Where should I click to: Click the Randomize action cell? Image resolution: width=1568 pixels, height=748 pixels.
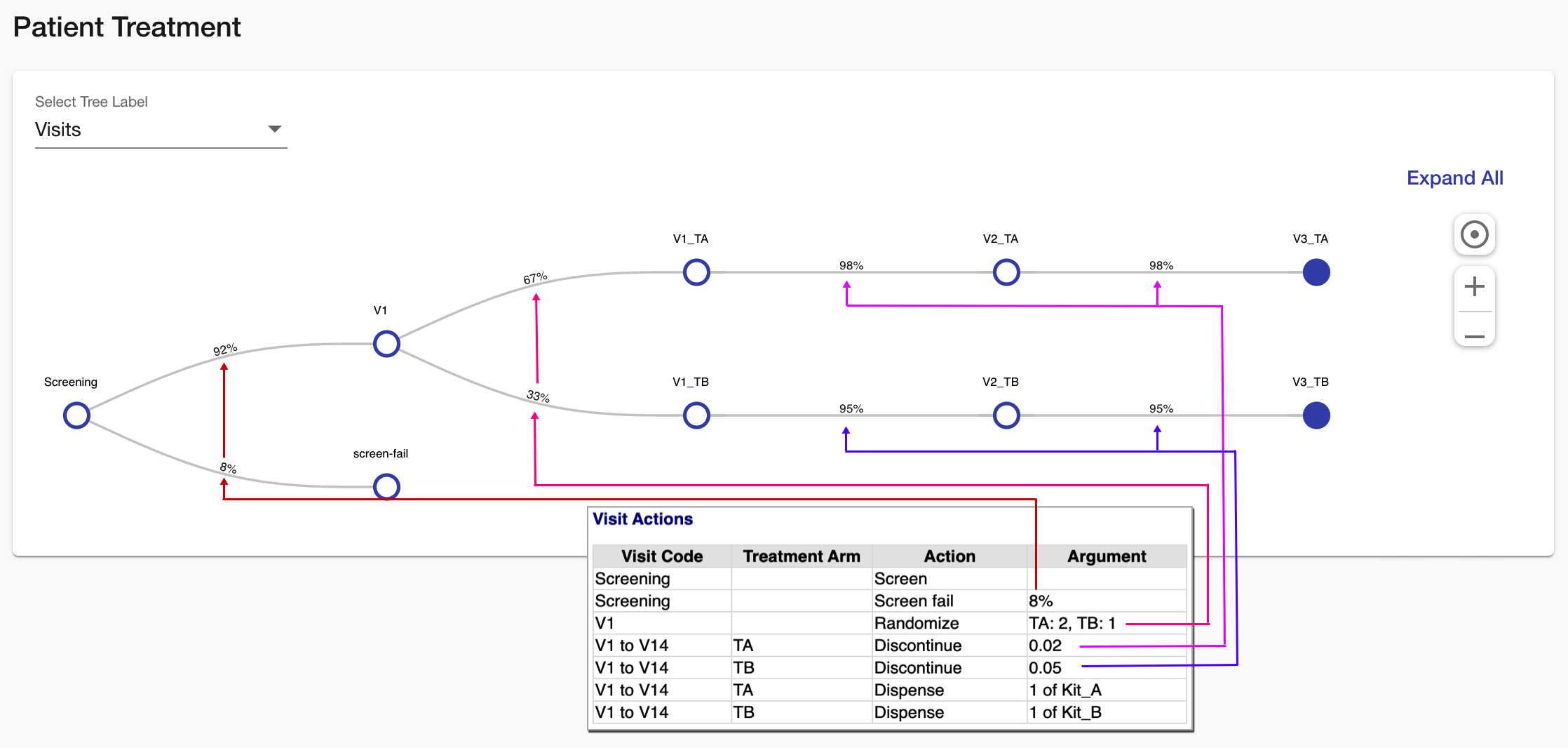click(x=949, y=623)
